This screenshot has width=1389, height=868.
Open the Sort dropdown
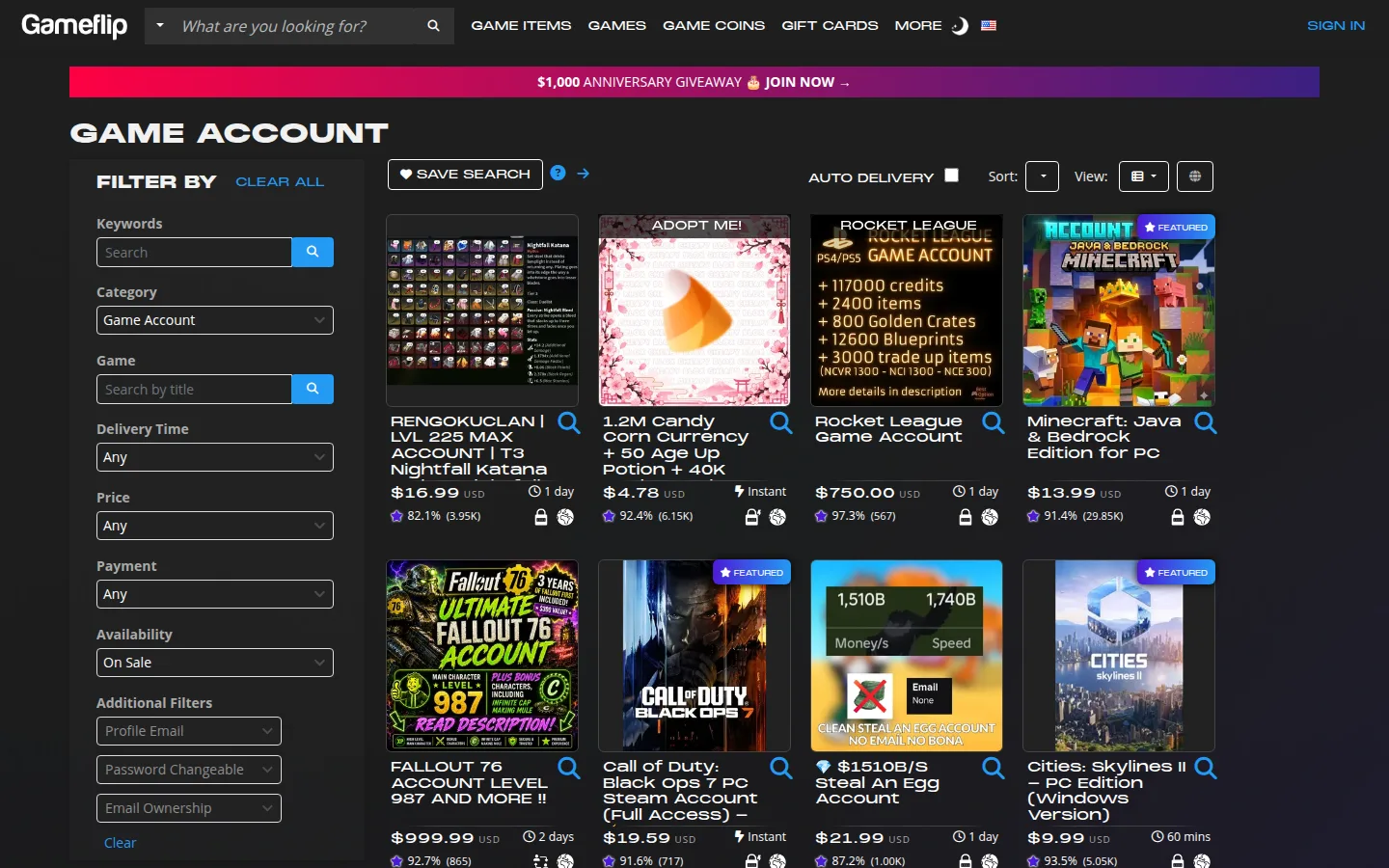1042,176
